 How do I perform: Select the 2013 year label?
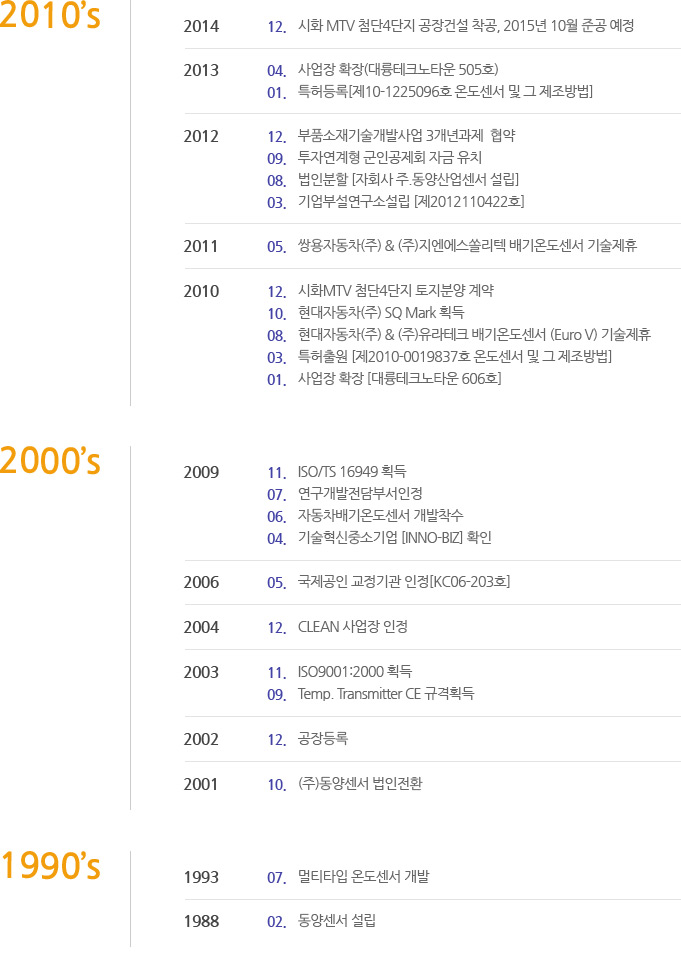point(202,70)
